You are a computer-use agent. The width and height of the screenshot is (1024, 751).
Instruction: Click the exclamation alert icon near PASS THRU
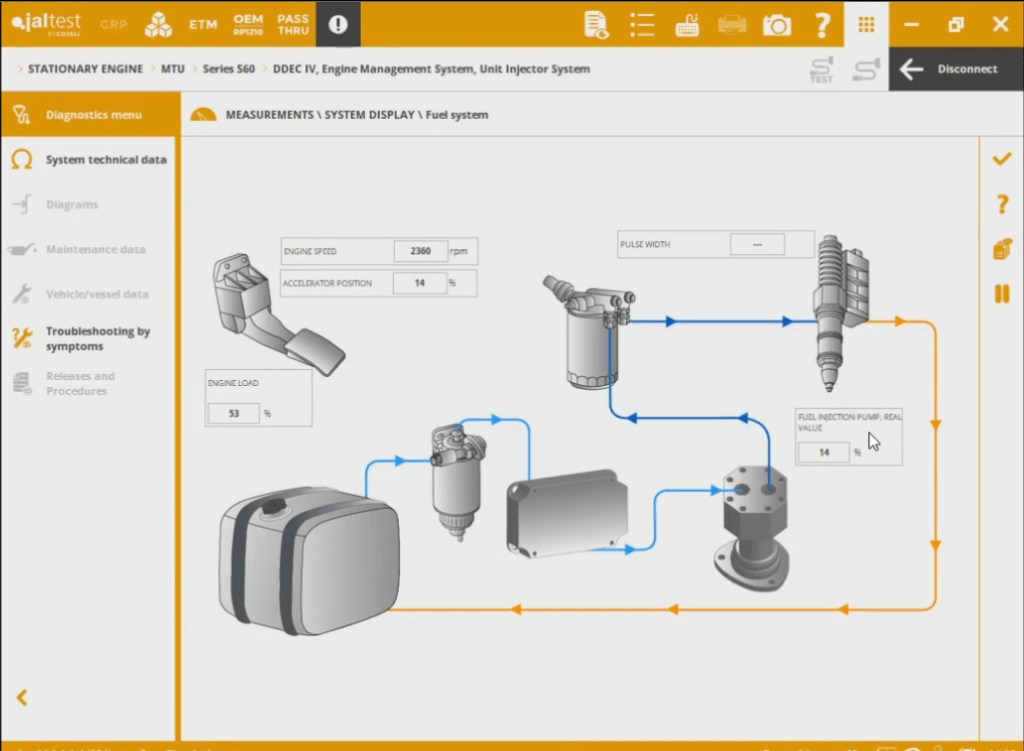pyautogui.click(x=338, y=23)
